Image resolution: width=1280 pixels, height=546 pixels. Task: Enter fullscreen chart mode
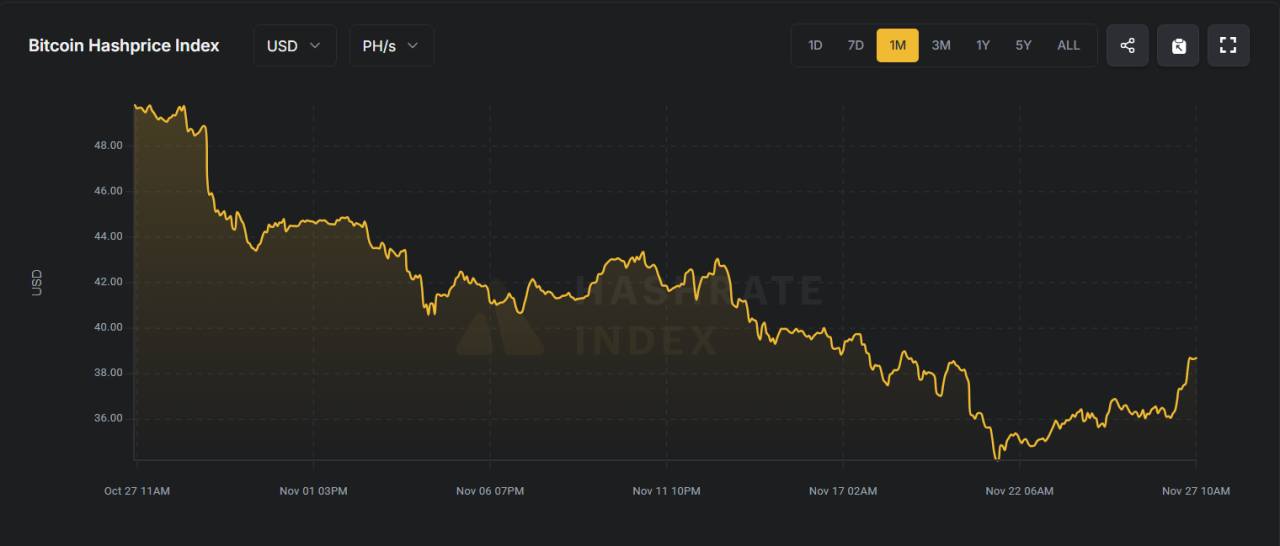click(x=1228, y=46)
